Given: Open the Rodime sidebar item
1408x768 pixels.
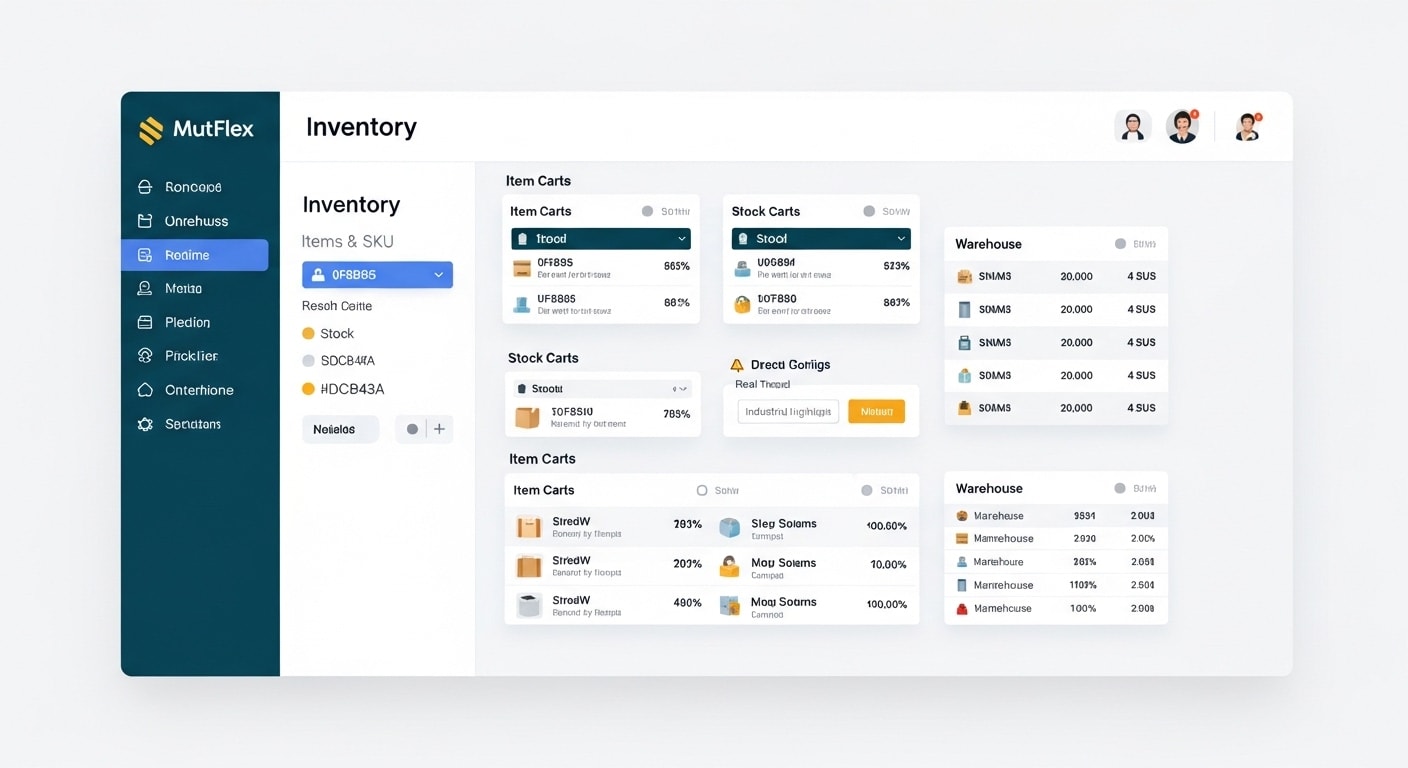Looking at the screenshot, I should 195,255.
